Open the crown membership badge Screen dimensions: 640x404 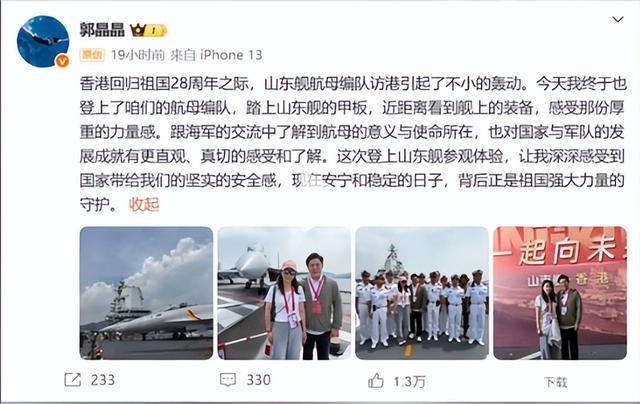click(x=148, y=30)
